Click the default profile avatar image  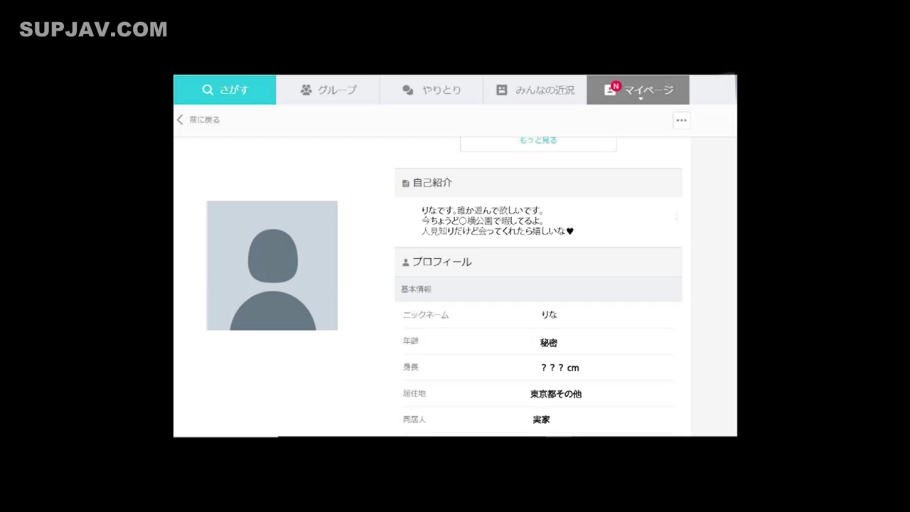pos(272,265)
